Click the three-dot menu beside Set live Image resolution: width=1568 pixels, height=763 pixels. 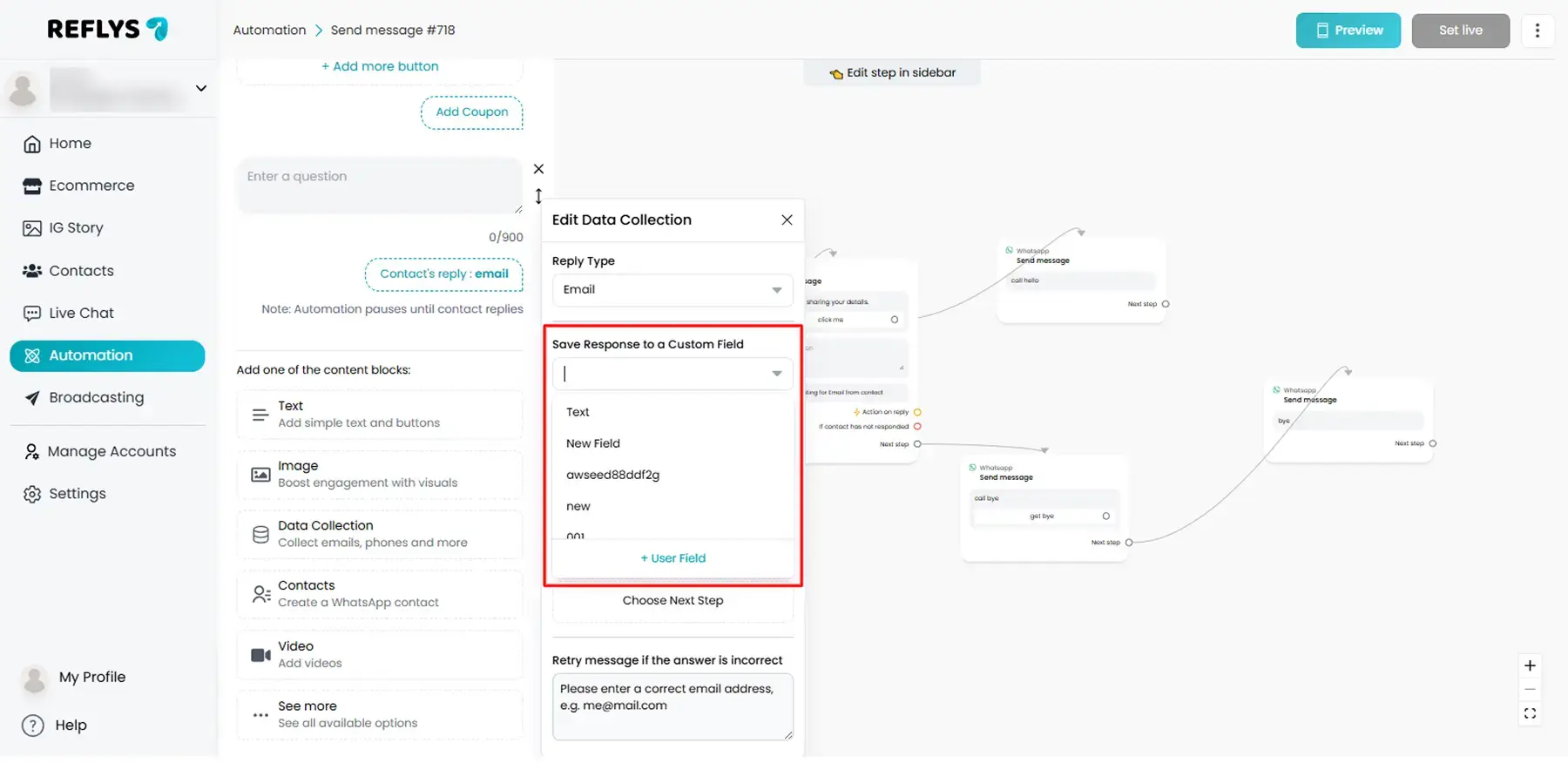click(x=1537, y=30)
